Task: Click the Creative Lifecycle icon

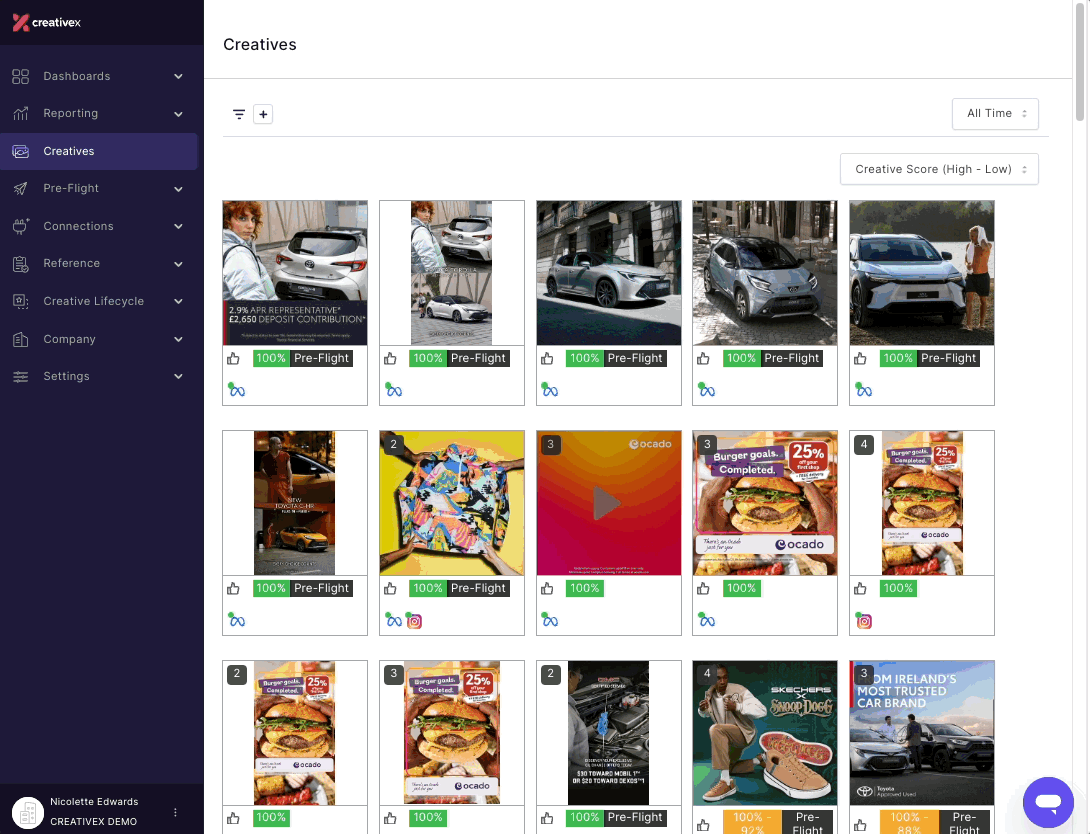Action: pos(21,301)
